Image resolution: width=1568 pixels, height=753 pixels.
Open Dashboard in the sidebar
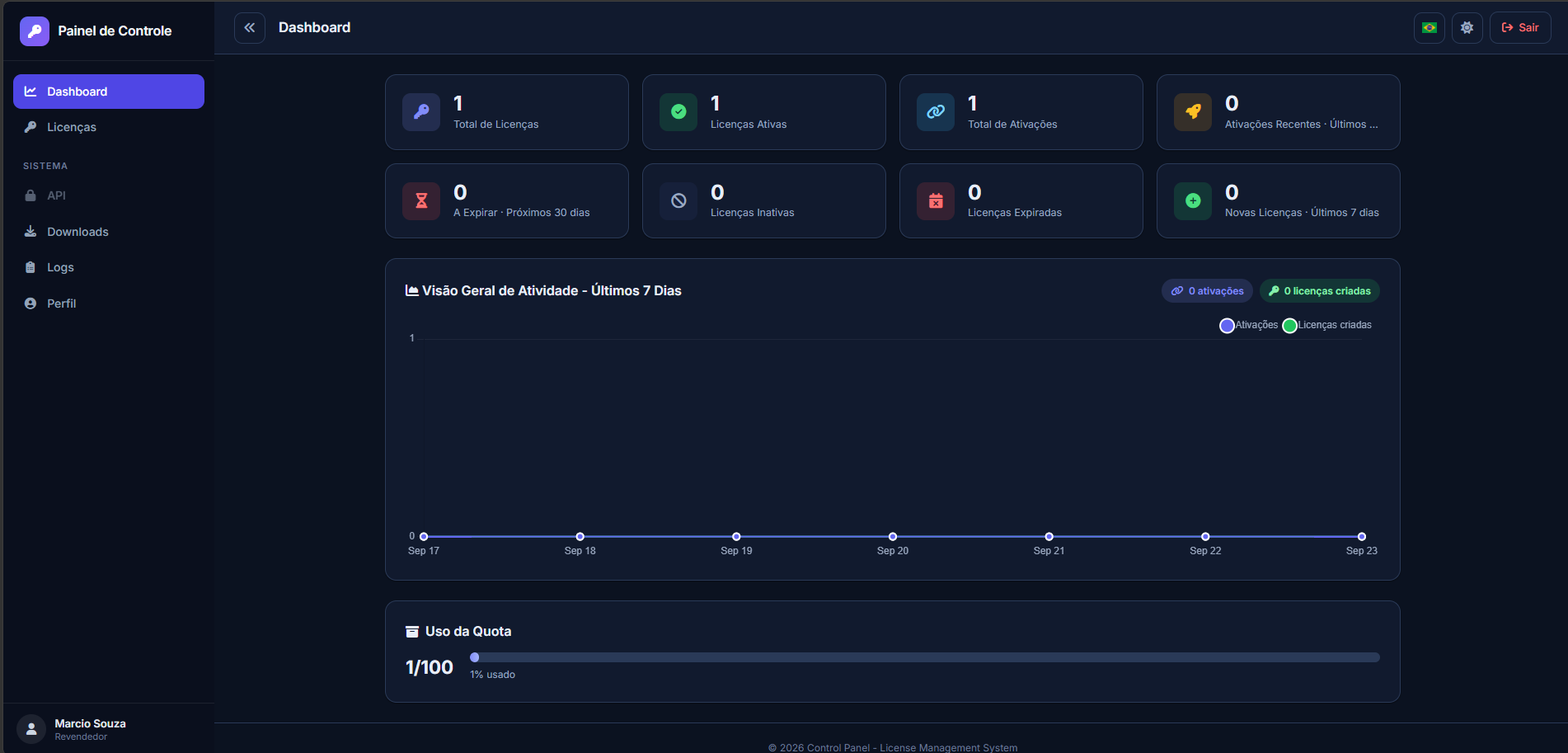click(x=109, y=92)
